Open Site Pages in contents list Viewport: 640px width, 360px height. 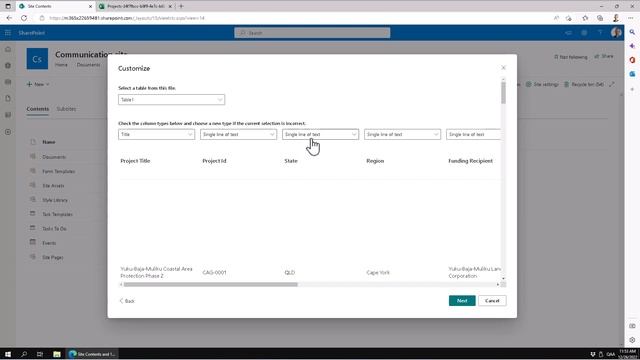point(53,258)
